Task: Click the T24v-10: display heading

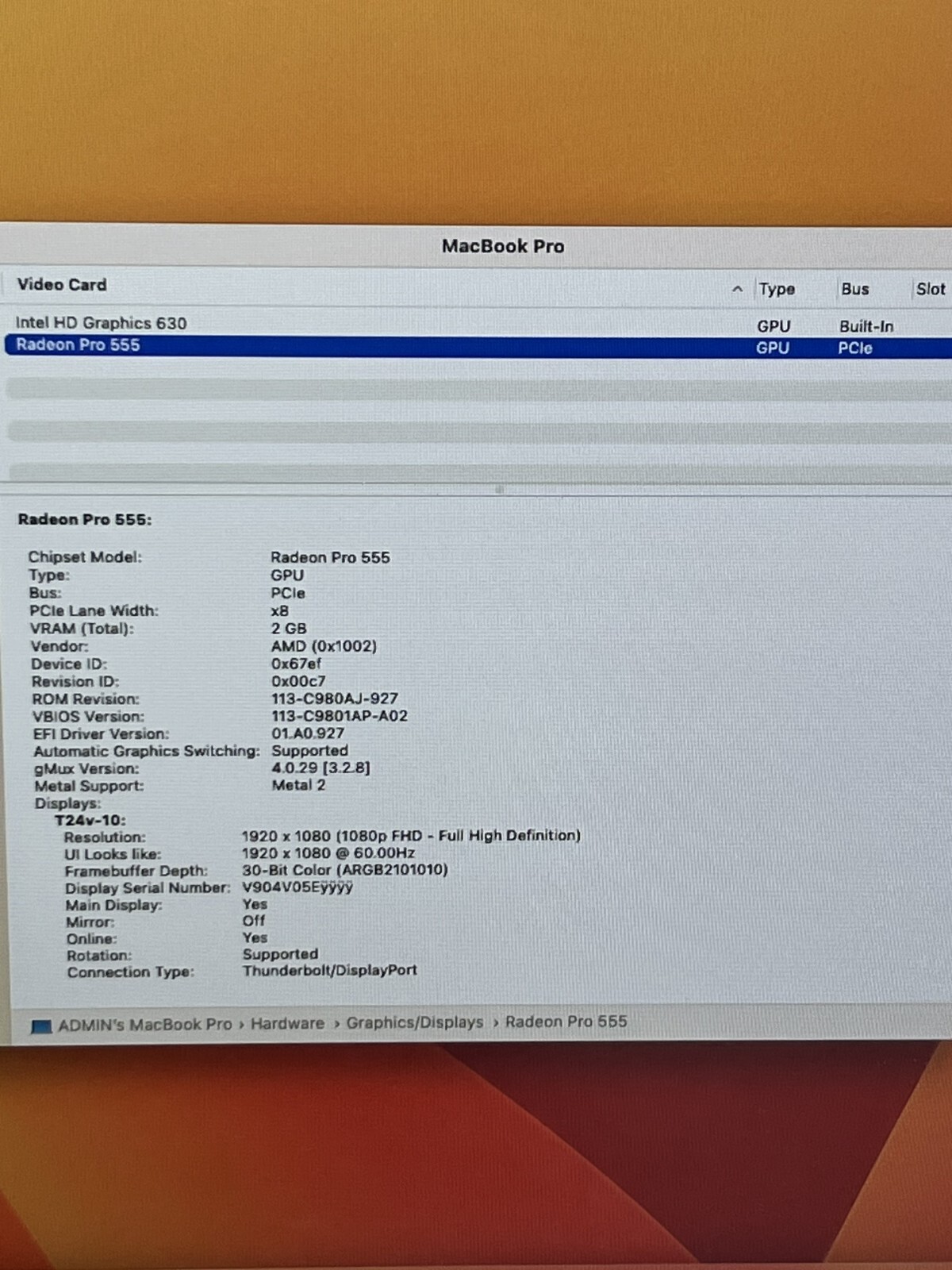Action: pos(90,820)
